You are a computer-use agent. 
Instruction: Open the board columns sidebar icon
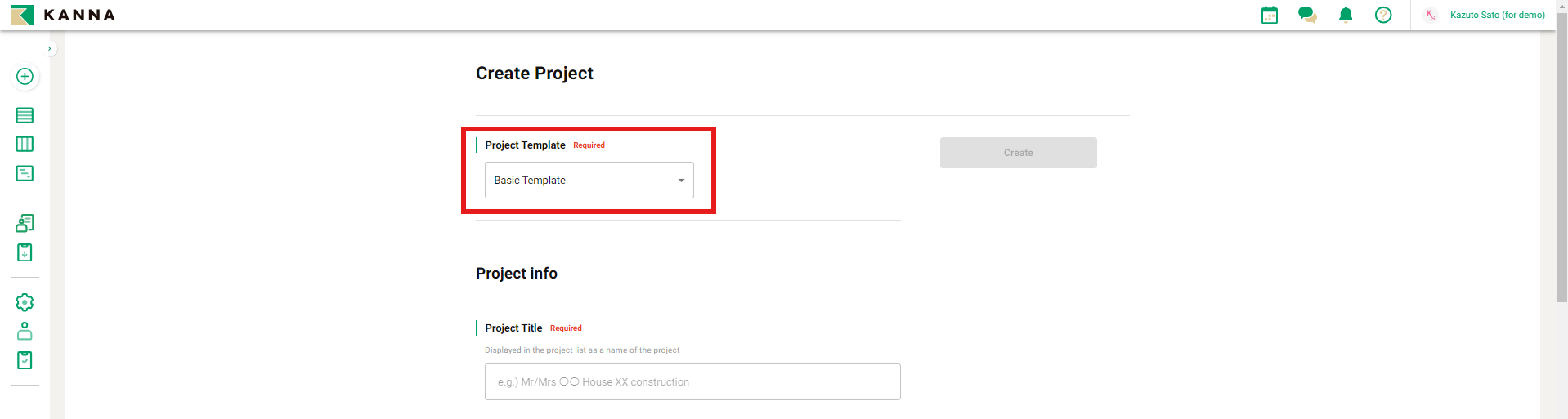coord(25,145)
